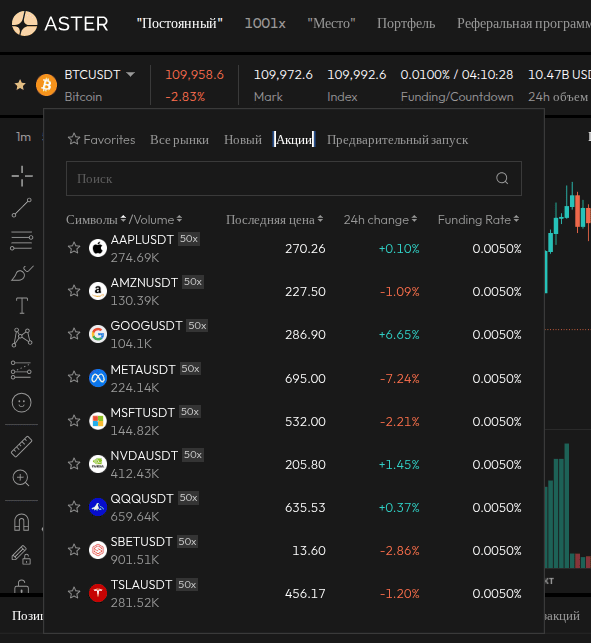Click the GOOGUSDT price 286.90
The image size is (591, 643).
pos(305,335)
